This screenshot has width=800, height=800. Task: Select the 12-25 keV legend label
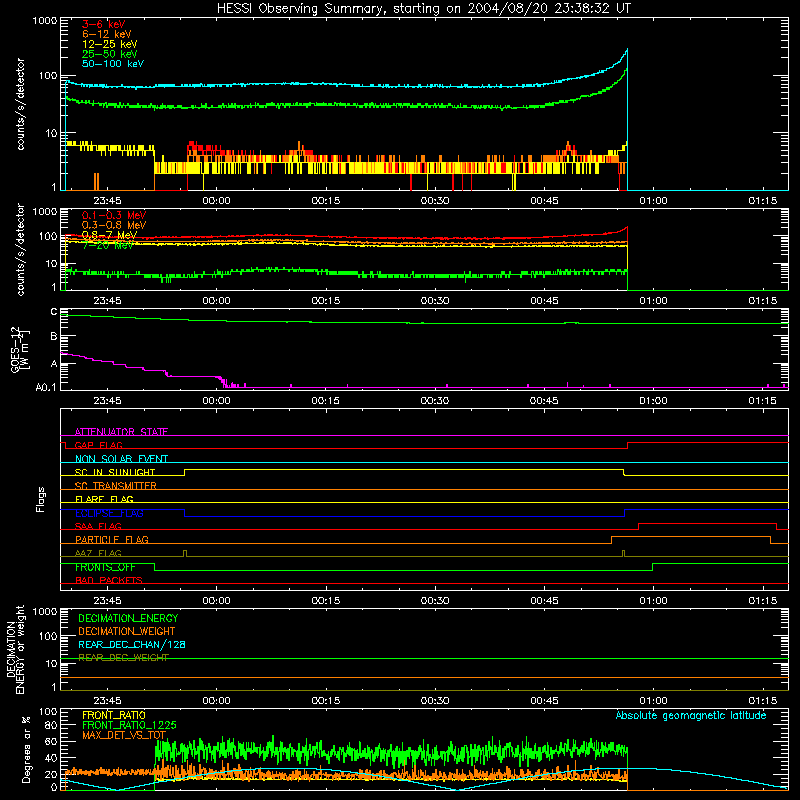pyautogui.click(x=109, y=44)
